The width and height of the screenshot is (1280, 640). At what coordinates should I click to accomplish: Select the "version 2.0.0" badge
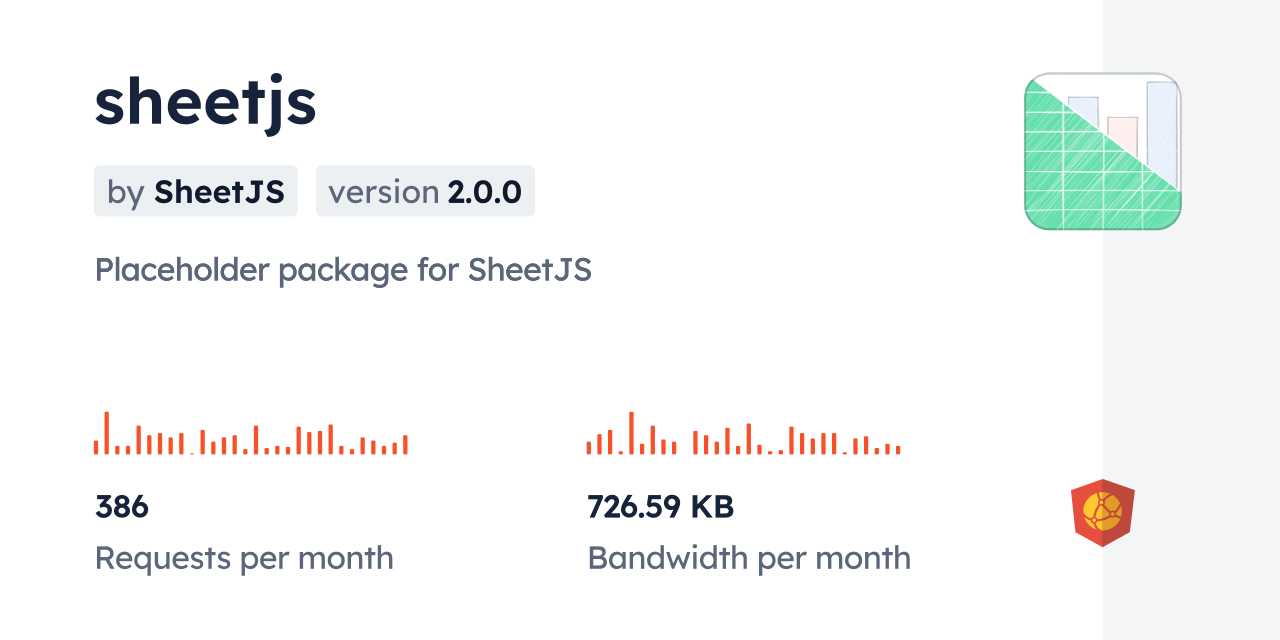click(425, 191)
